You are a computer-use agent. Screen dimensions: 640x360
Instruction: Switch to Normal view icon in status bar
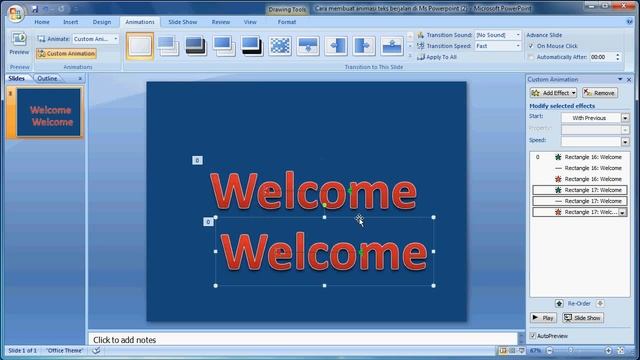pos(503,351)
